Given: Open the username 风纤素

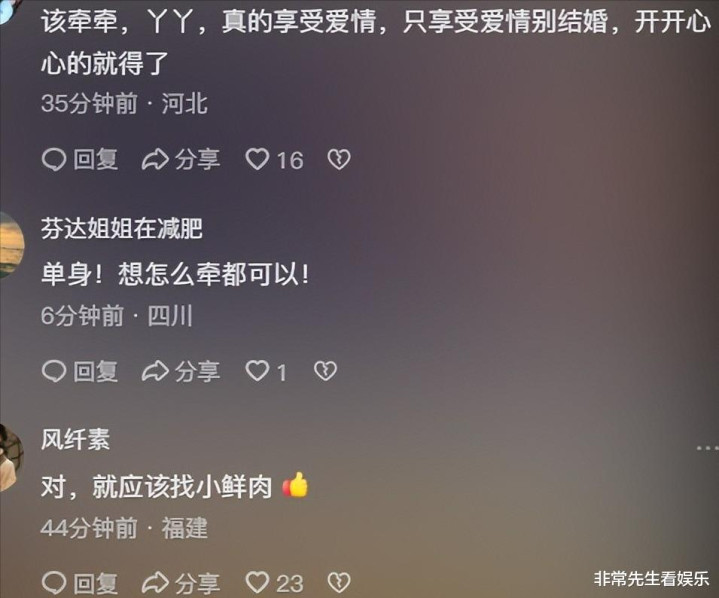Looking at the screenshot, I should (76, 439).
